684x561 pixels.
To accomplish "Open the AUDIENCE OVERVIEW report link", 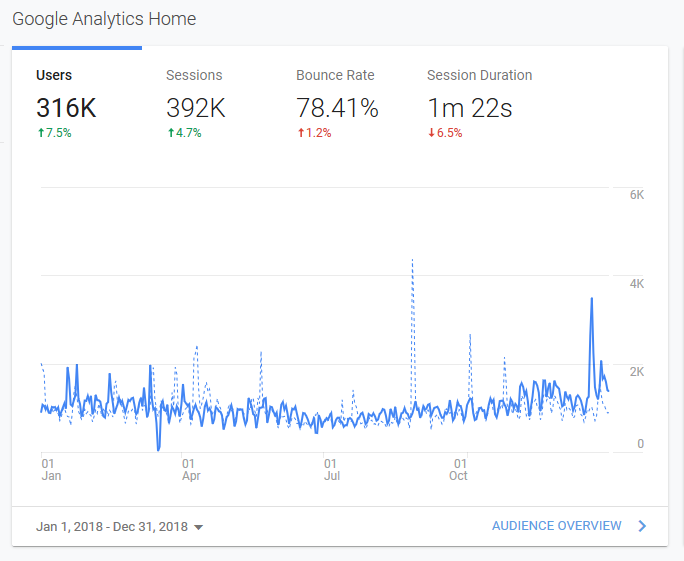I will [556, 526].
